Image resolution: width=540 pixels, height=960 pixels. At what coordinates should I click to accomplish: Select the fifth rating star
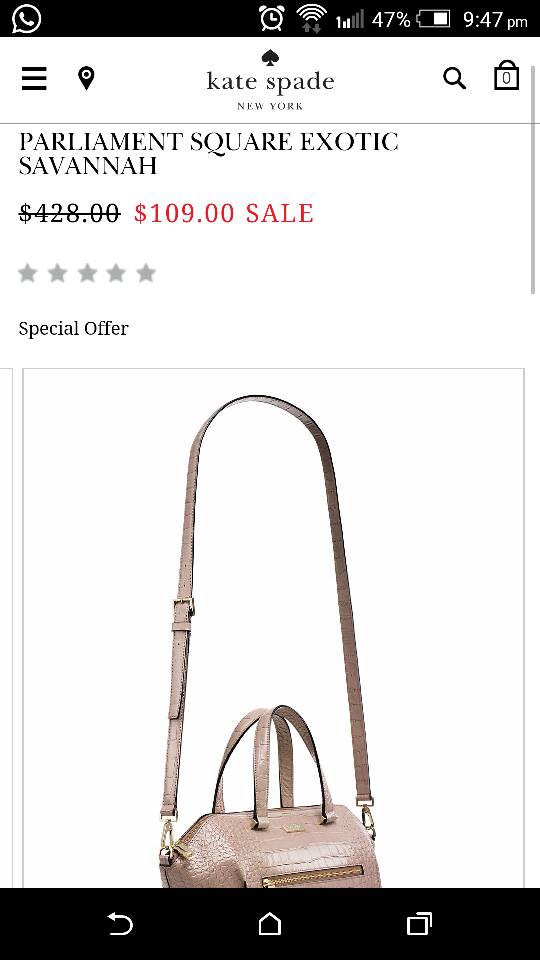click(146, 273)
